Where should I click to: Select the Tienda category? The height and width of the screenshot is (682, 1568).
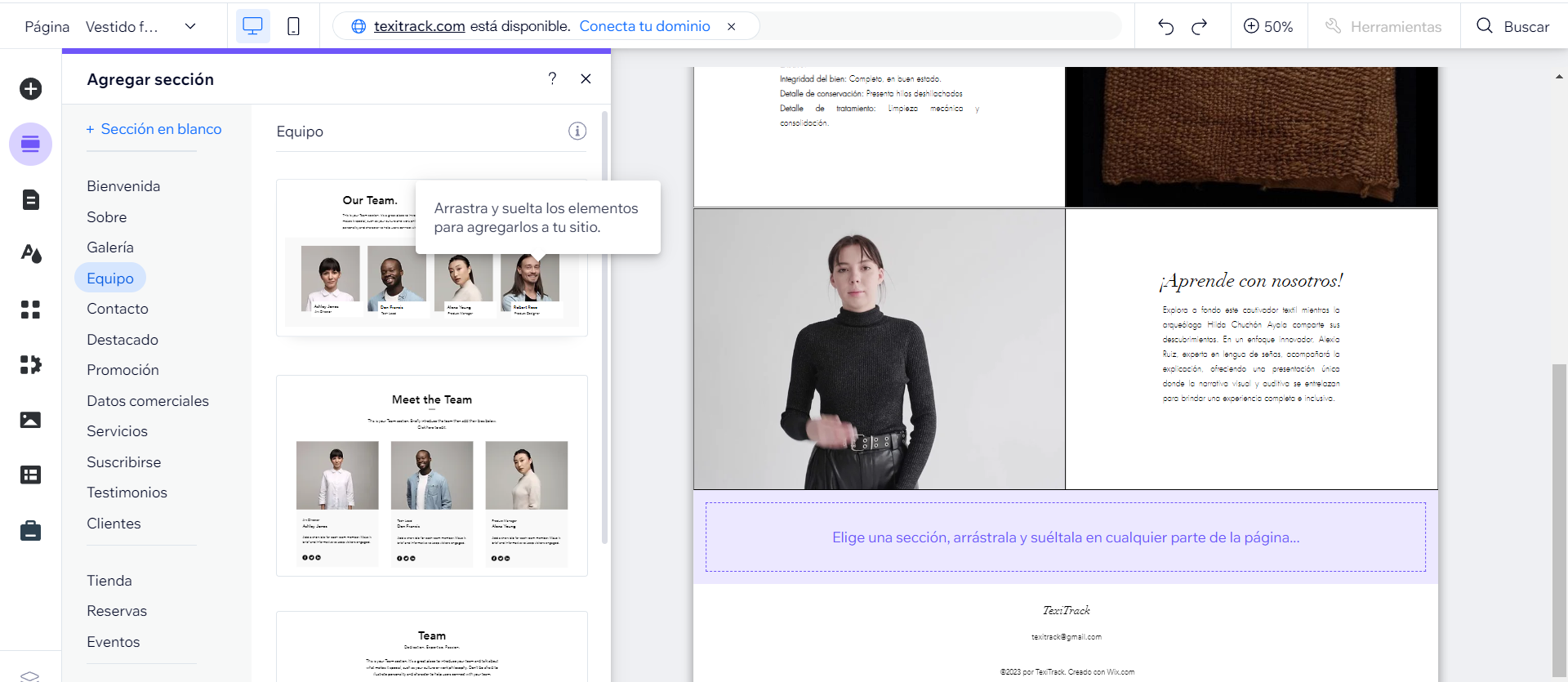pos(109,581)
